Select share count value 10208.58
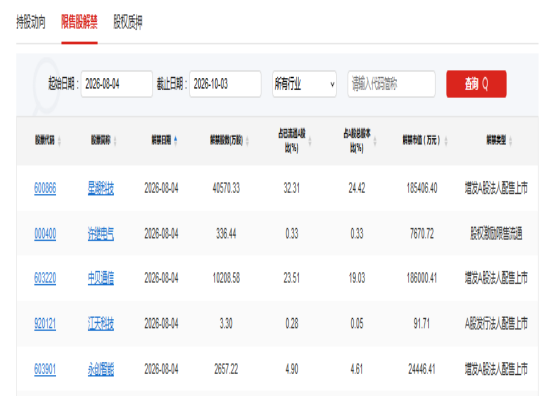 tap(226, 279)
